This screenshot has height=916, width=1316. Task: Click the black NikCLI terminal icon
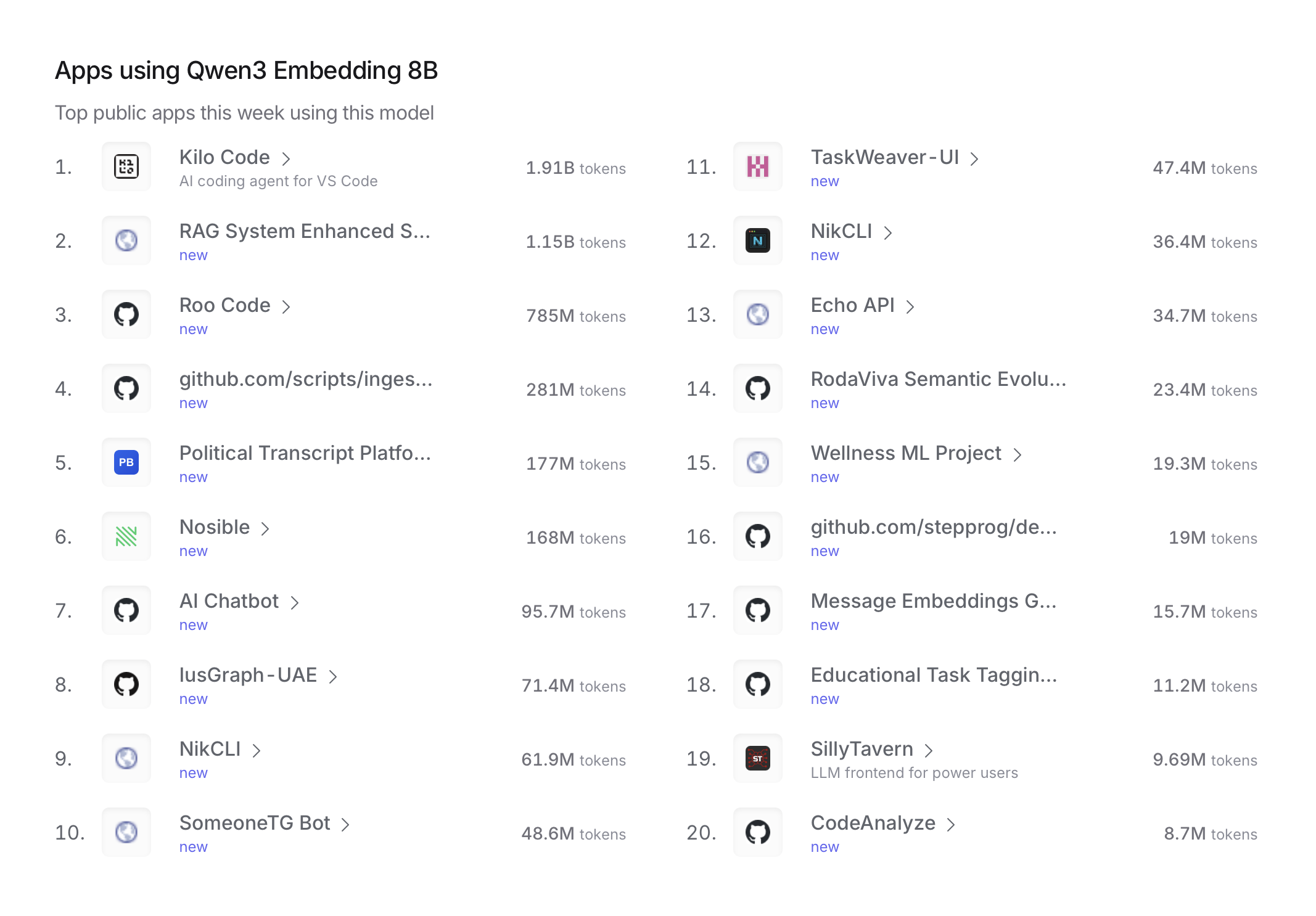[757, 240]
